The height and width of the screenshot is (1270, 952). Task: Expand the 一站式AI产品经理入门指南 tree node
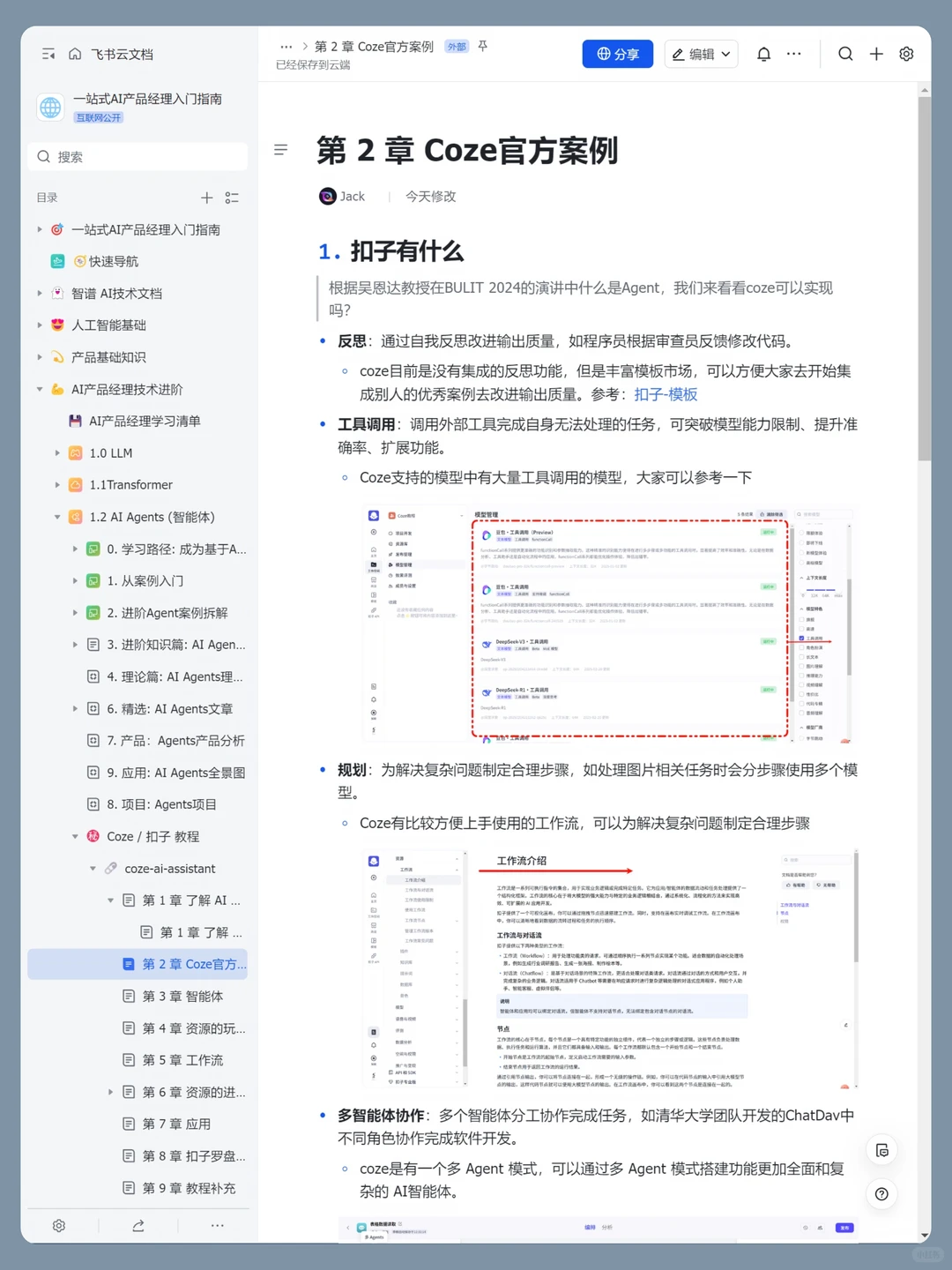point(40,229)
